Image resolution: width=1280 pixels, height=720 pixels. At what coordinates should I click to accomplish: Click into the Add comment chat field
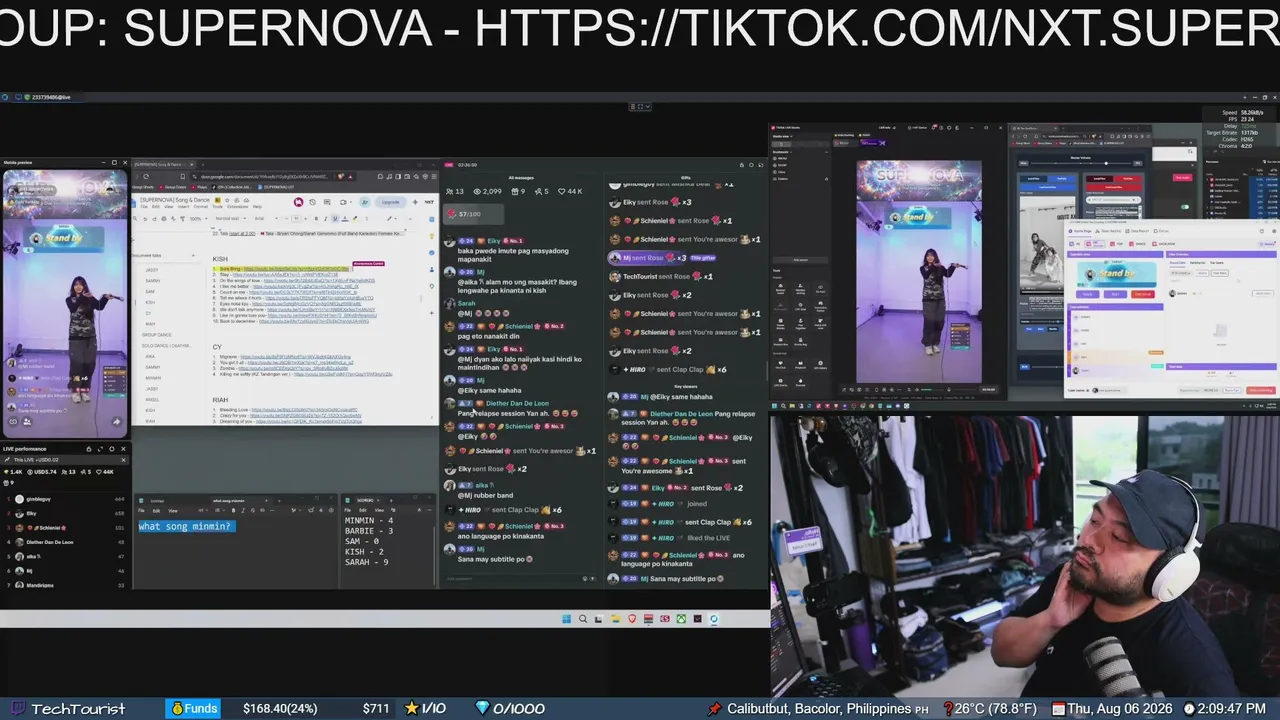512,578
